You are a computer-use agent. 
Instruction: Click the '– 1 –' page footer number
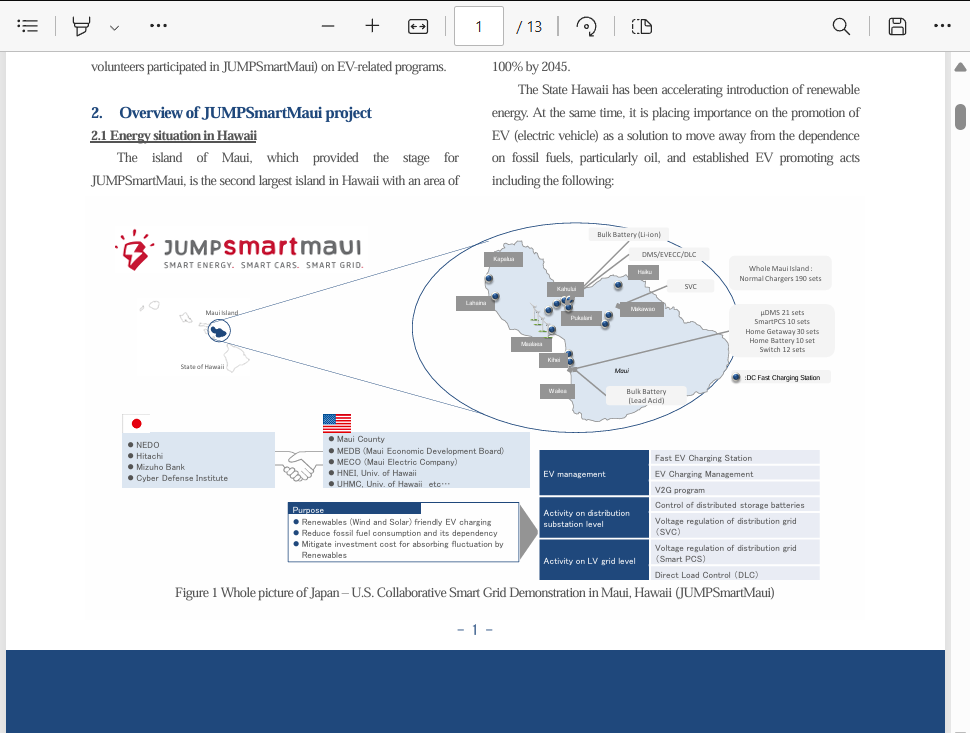(x=474, y=630)
